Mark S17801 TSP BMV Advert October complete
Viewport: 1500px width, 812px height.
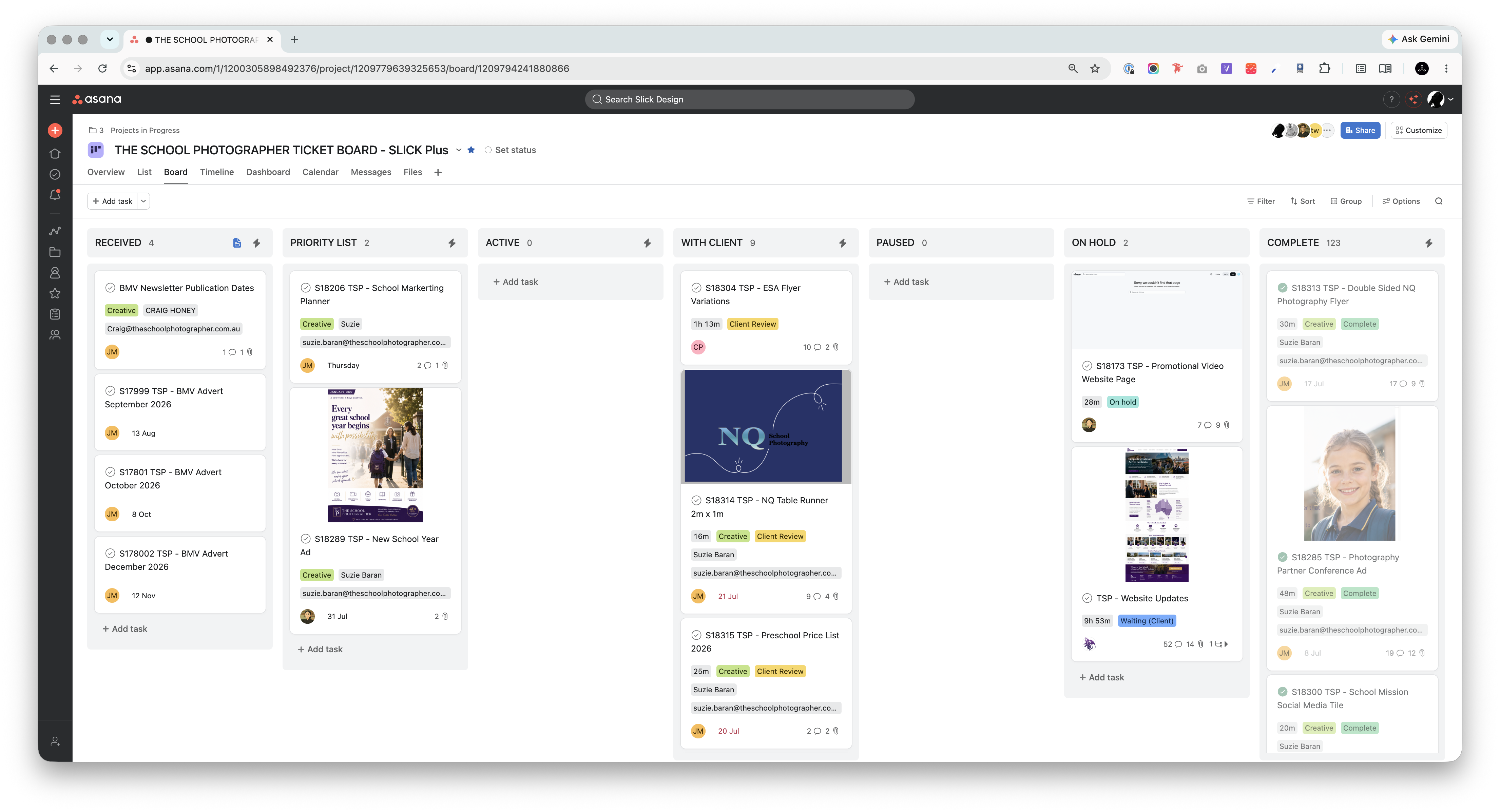pos(110,471)
